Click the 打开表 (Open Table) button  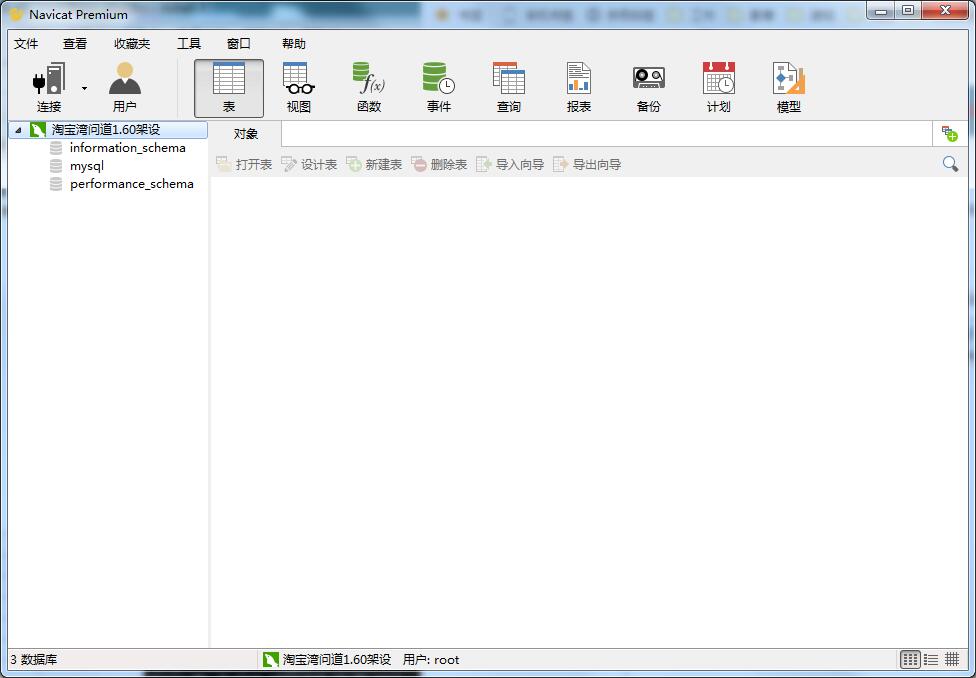244,164
